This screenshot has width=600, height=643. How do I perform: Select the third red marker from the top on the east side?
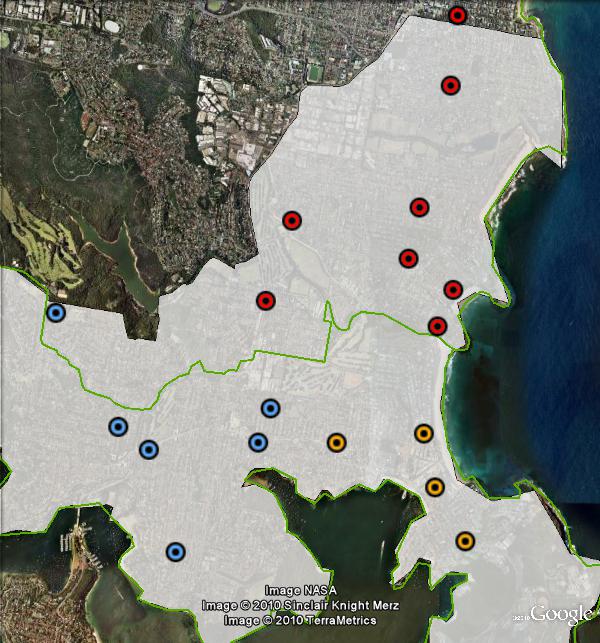(419, 207)
